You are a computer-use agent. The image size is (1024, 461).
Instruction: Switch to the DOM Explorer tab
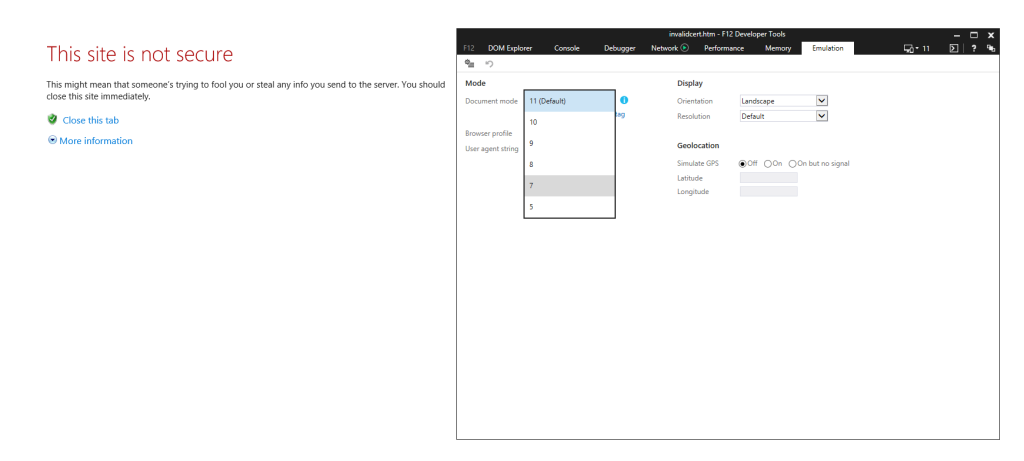[510, 48]
